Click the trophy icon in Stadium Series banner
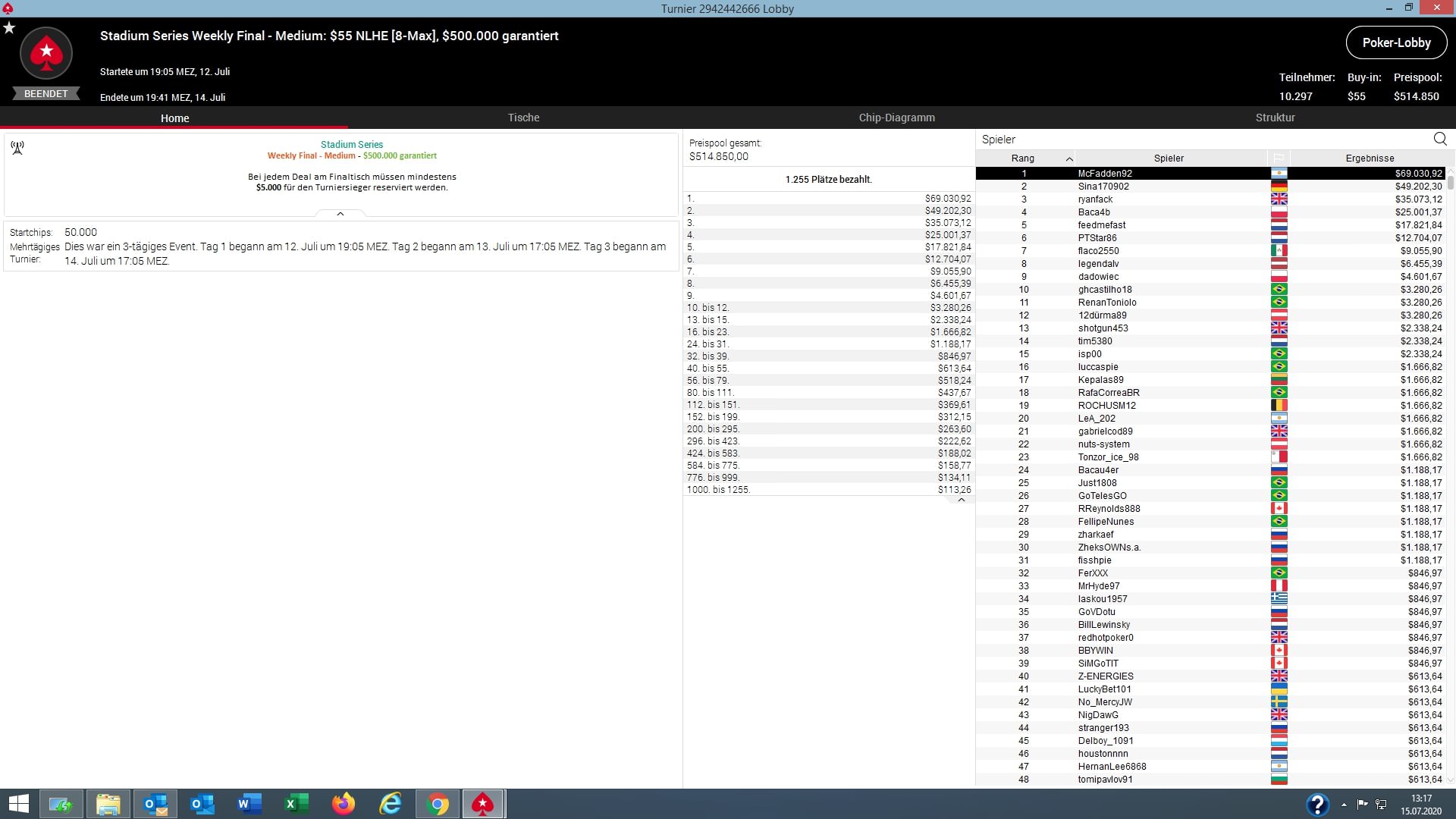 coord(17,148)
